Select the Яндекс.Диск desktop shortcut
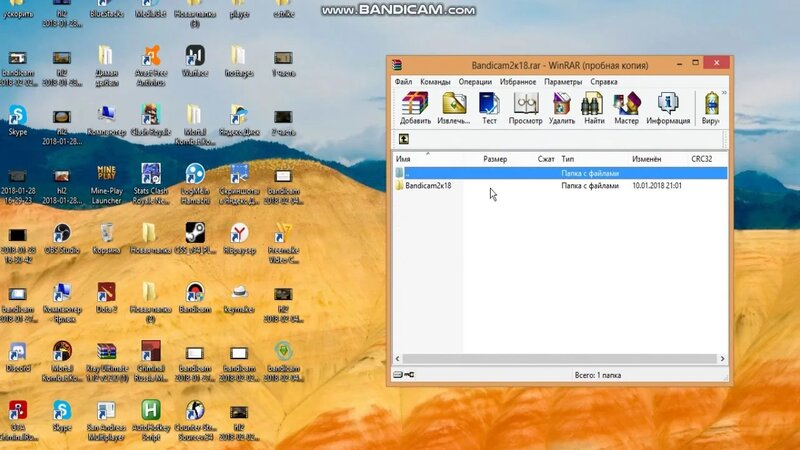The height and width of the screenshot is (450, 800). point(239,120)
